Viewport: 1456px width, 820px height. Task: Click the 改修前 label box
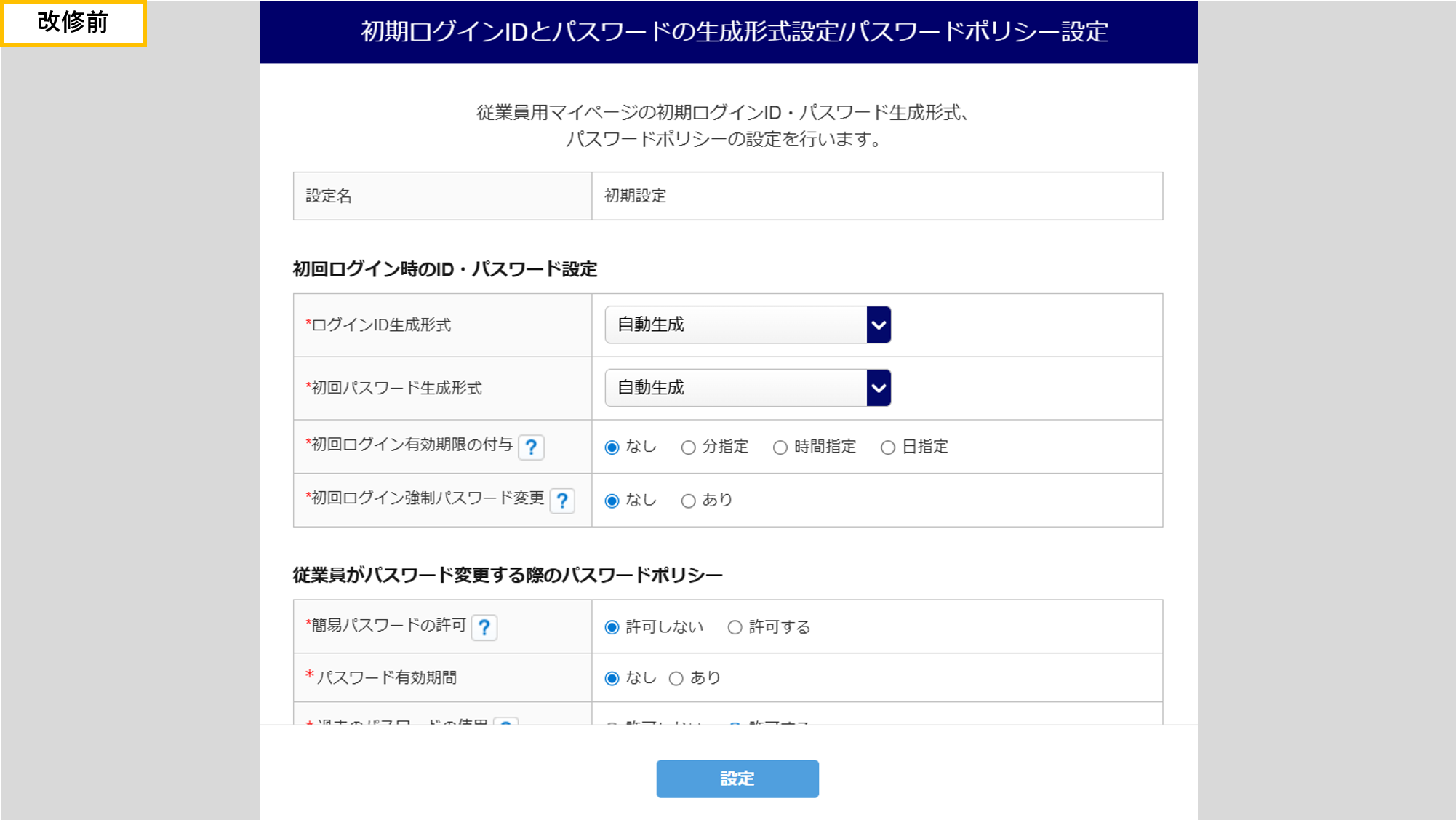tap(73, 23)
